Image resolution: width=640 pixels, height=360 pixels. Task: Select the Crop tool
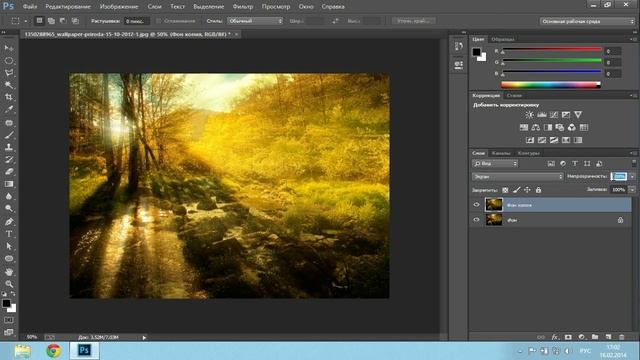point(9,97)
